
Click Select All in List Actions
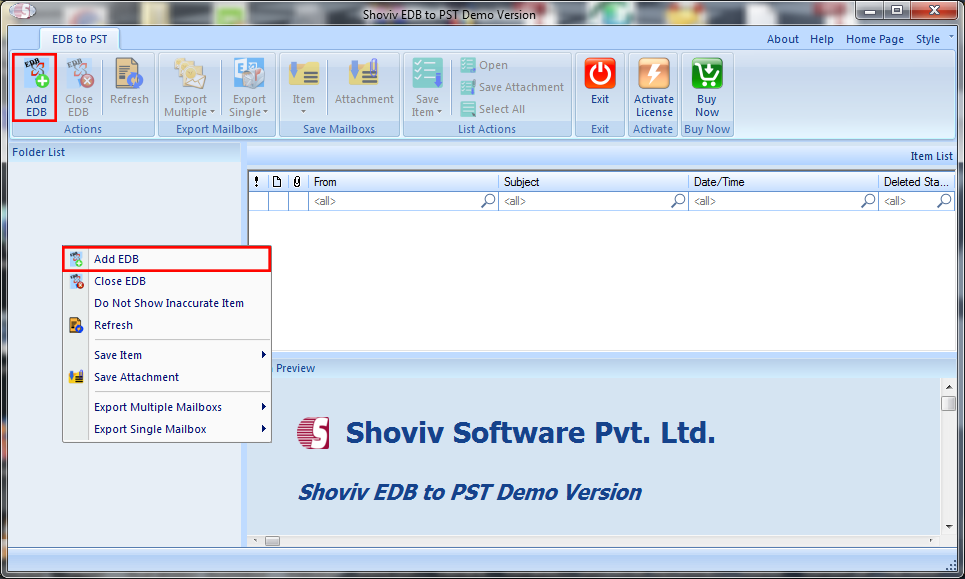click(493, 109)
